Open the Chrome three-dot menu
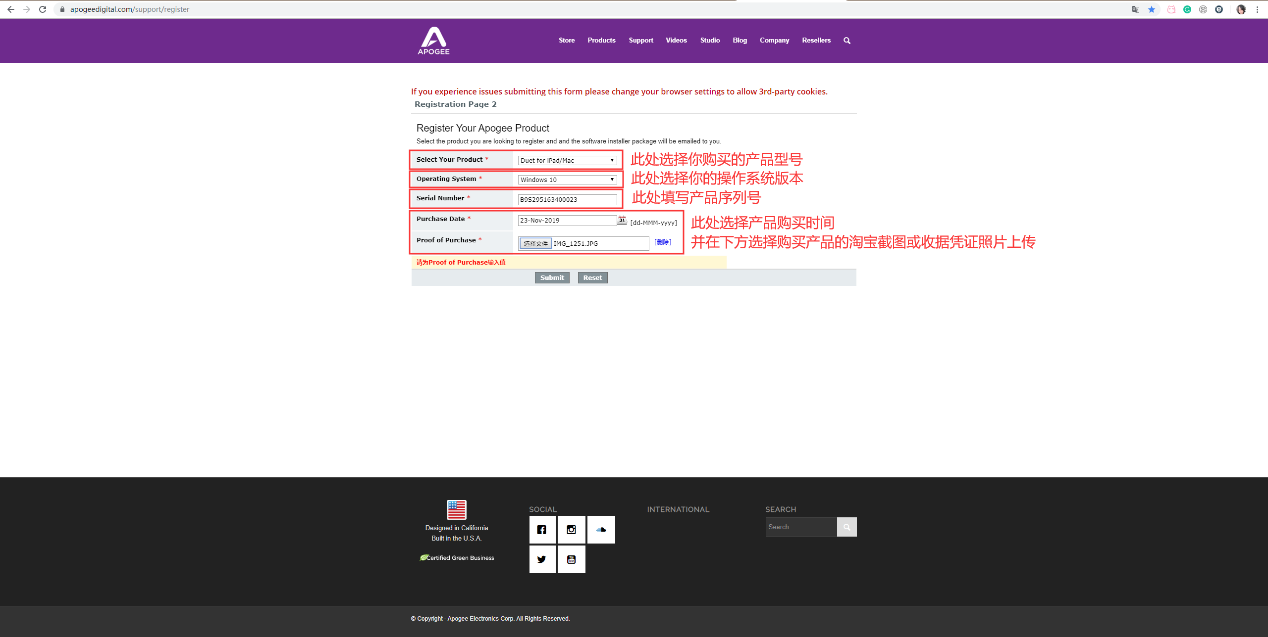 pyautogui.click(x=1257, y=9)
